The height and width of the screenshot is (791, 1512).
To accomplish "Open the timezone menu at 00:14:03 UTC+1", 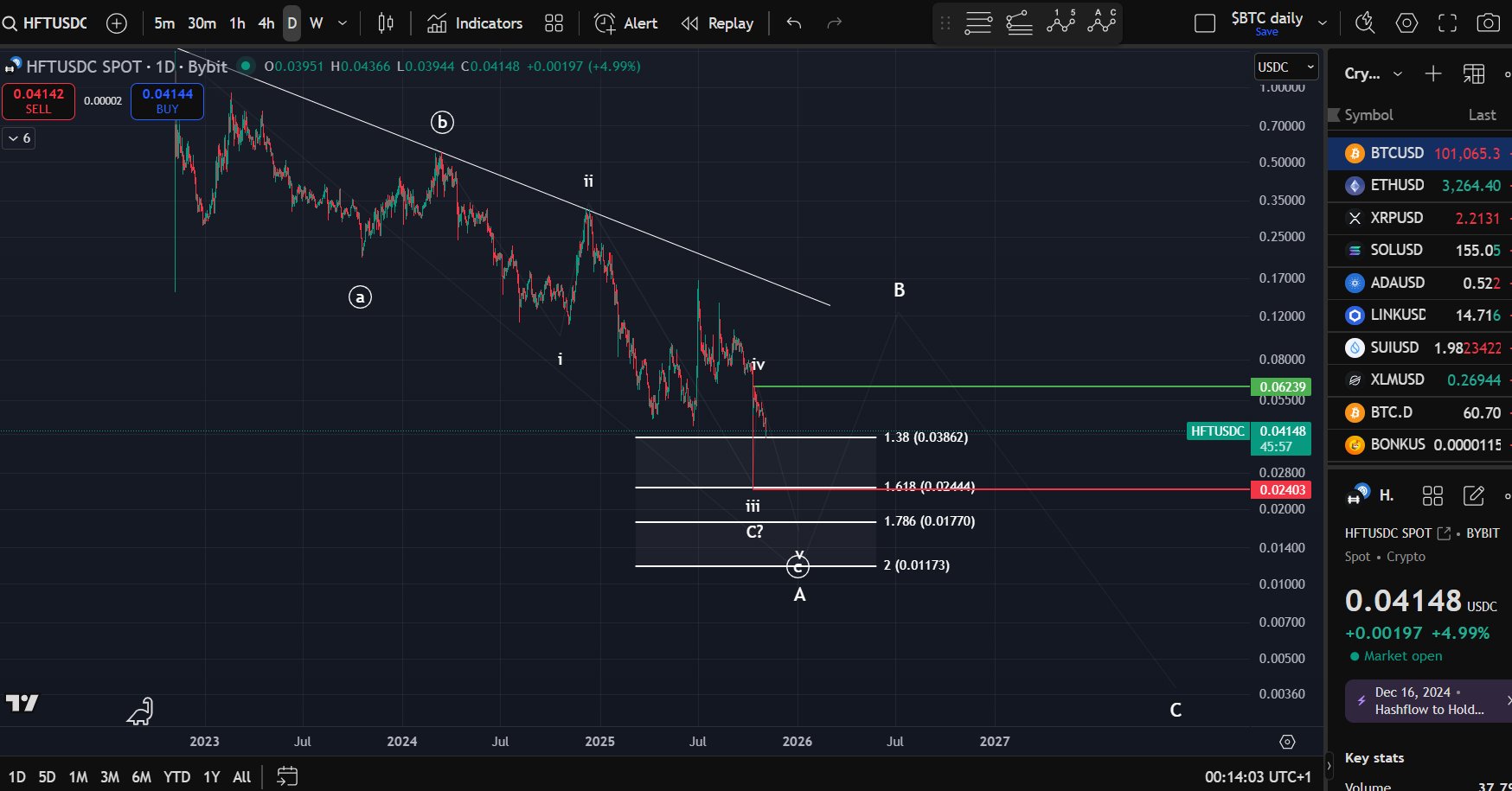I will [1258, 777].
